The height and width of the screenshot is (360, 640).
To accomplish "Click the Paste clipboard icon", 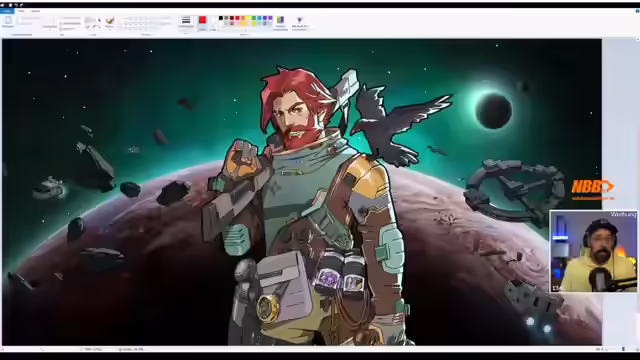I will tap(8, 20).
